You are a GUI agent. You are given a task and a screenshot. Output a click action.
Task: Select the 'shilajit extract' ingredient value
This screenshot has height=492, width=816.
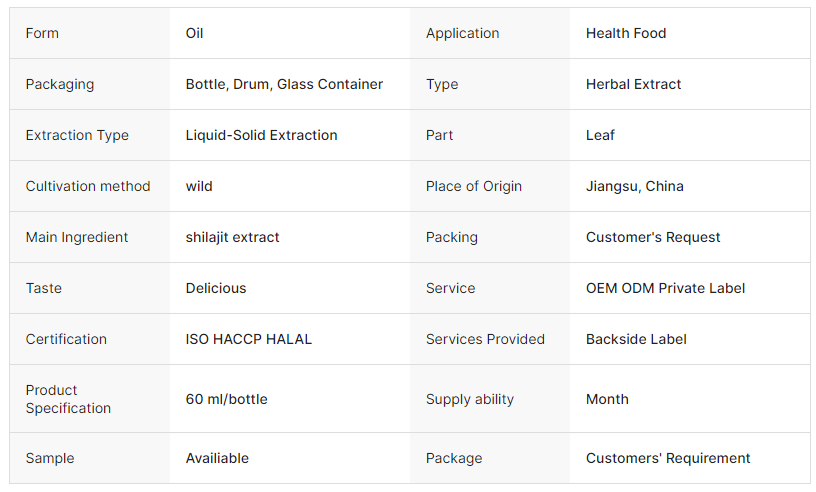(x=232, y=237)
